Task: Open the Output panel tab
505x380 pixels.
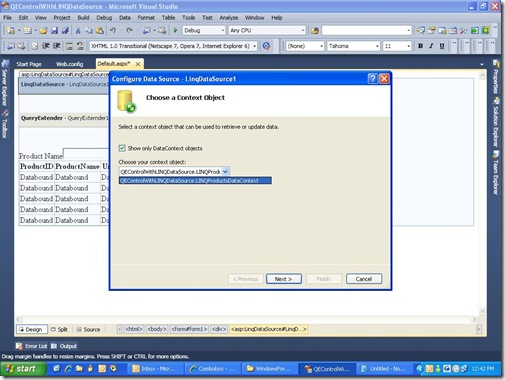Action: [x=64, y=346]
